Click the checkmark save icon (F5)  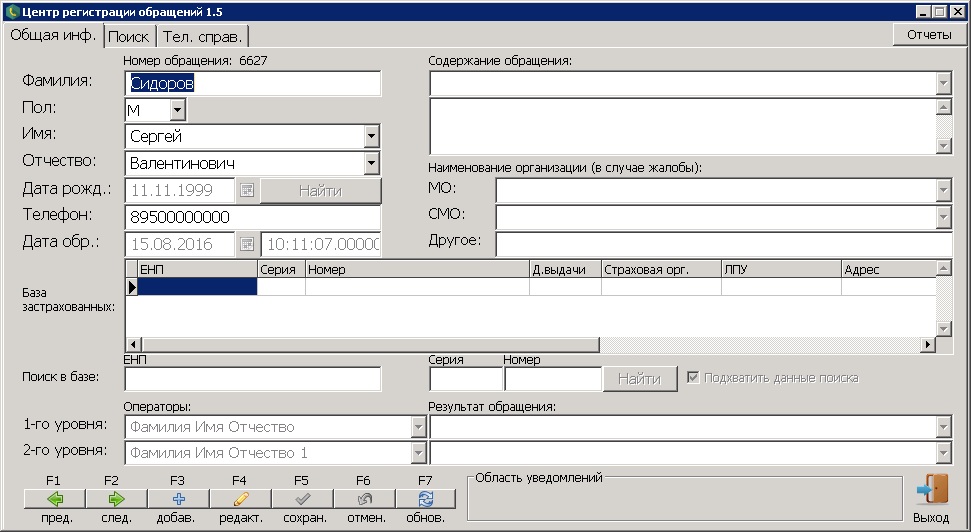tap(301, 498)
